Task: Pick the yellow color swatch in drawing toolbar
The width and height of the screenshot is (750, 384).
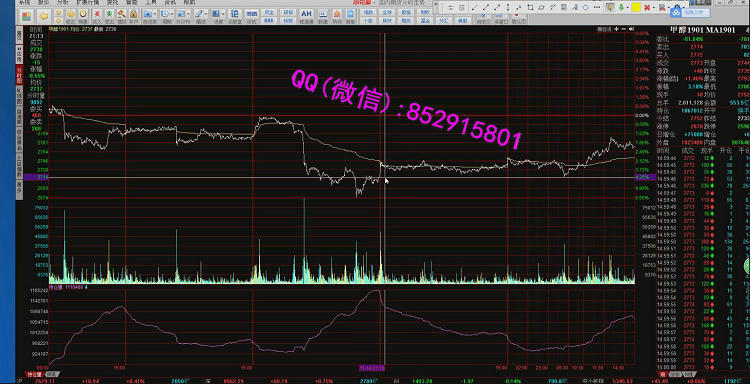Action: (x=636, y=8)
